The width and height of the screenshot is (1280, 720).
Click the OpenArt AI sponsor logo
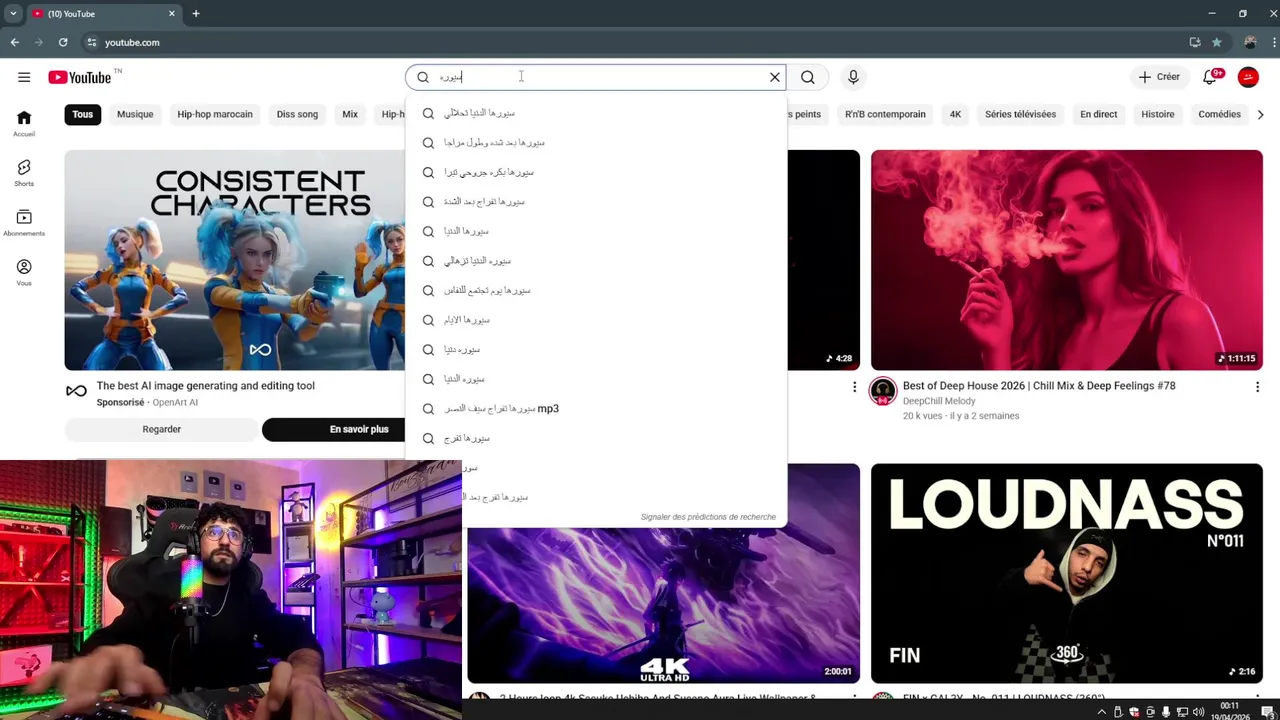click(76, 391)
